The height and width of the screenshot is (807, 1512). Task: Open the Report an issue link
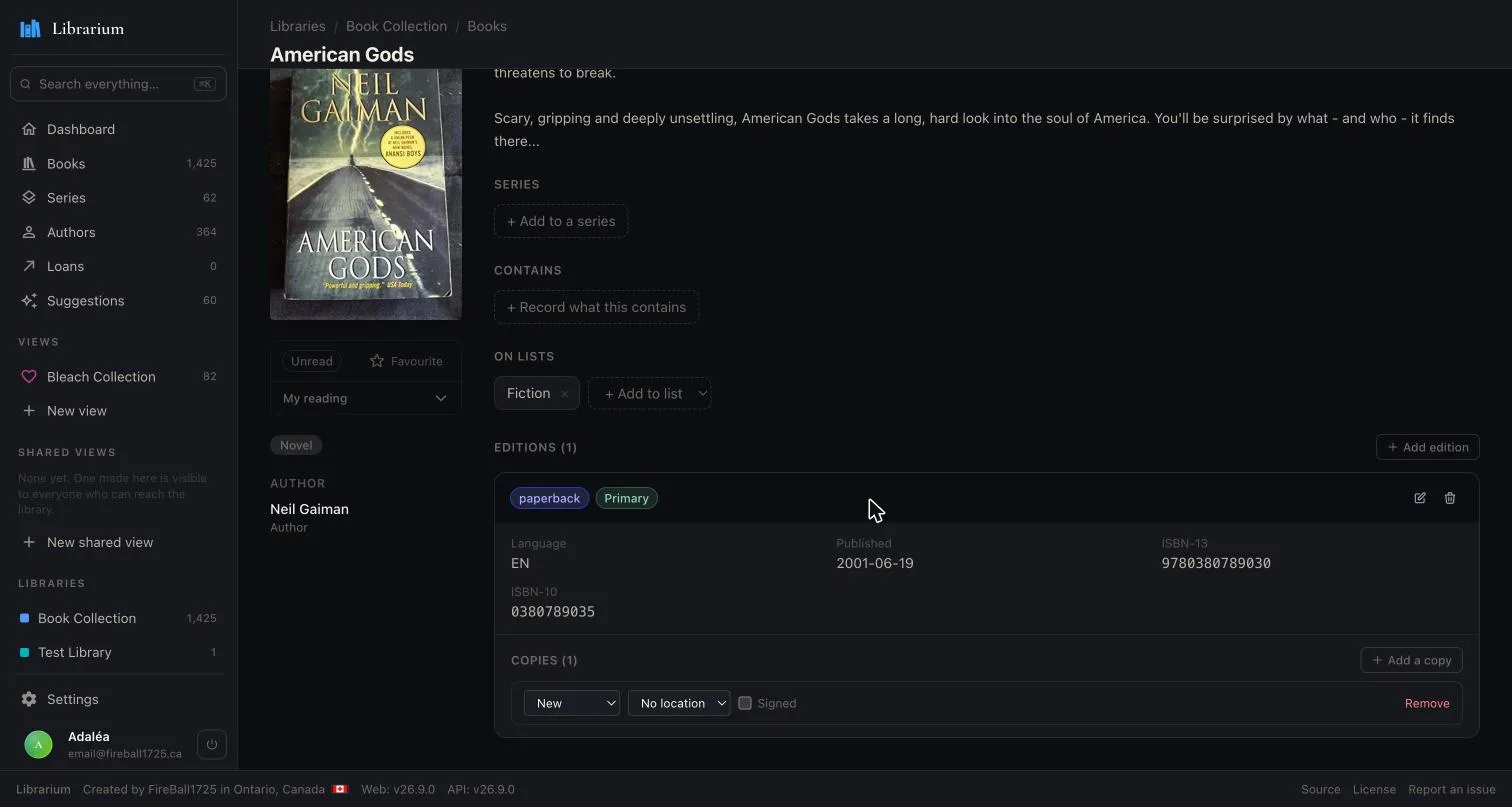click(1452, 789)
